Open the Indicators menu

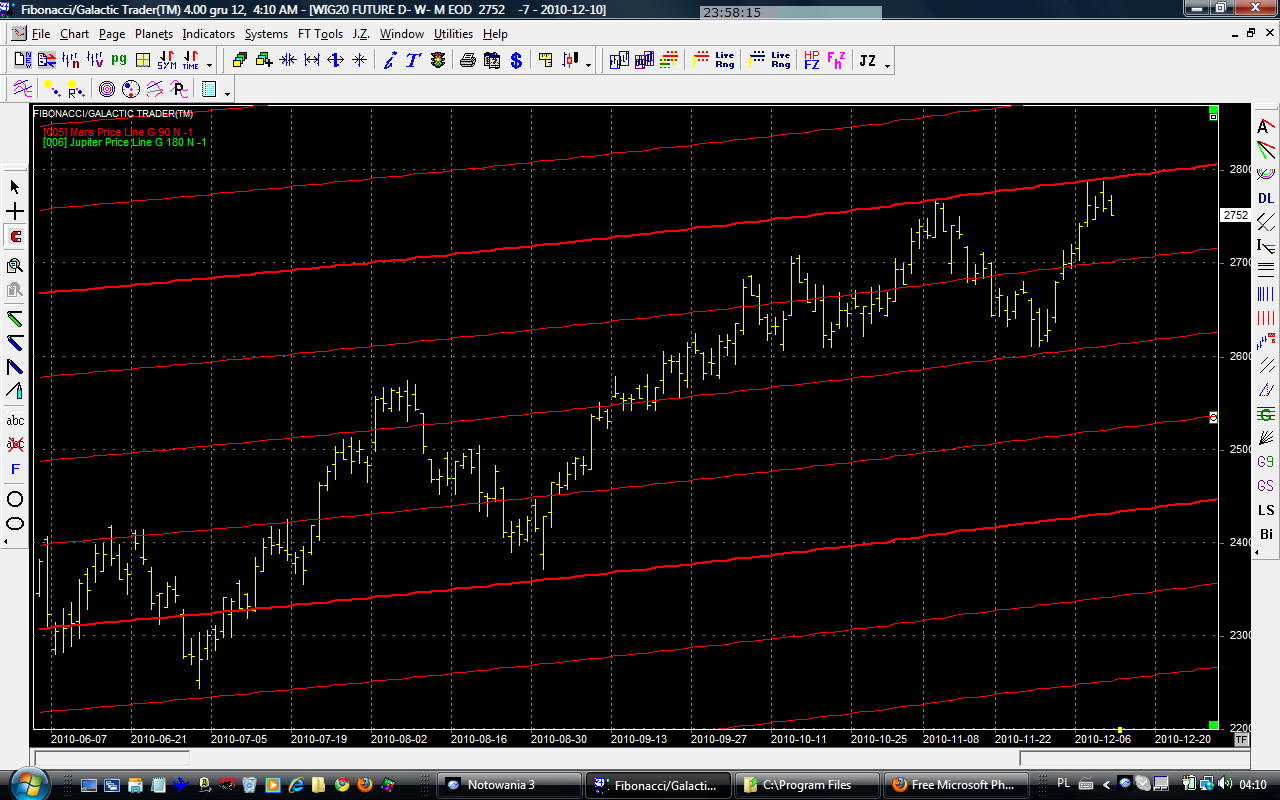click(208, 34)
